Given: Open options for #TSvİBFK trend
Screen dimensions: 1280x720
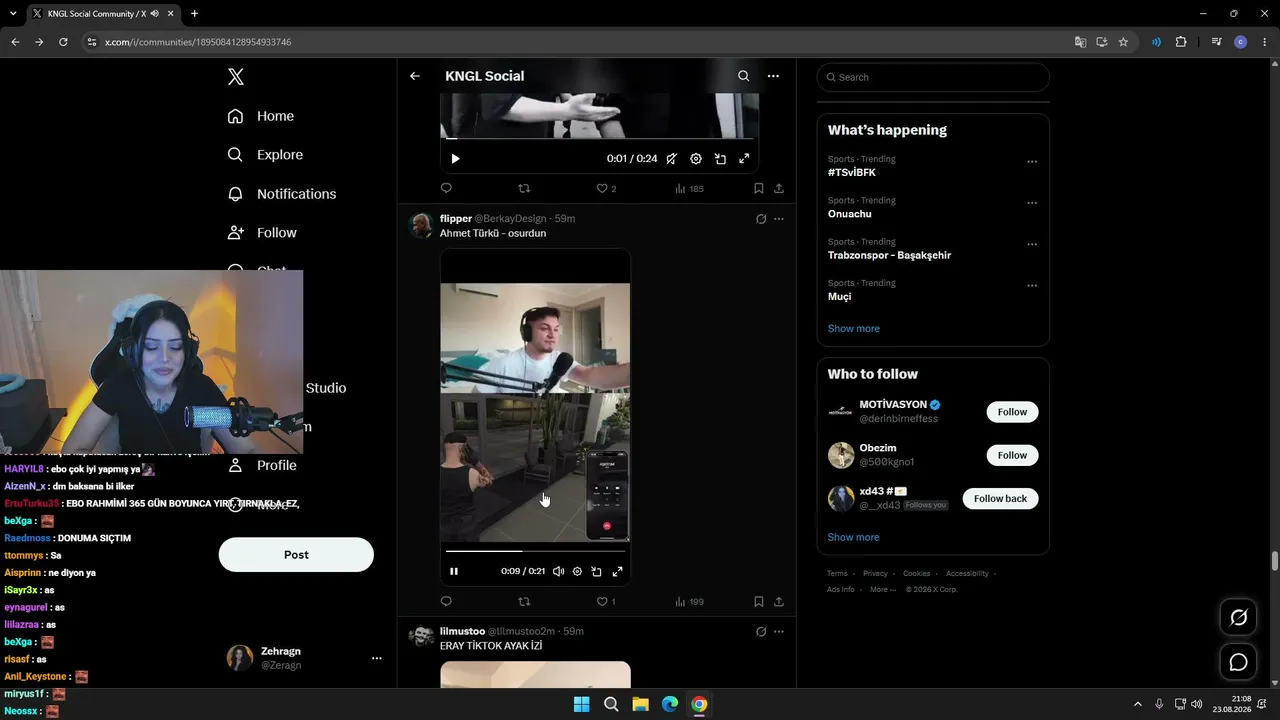Looking at the screenshot, I should click(x=1032, y=161).
